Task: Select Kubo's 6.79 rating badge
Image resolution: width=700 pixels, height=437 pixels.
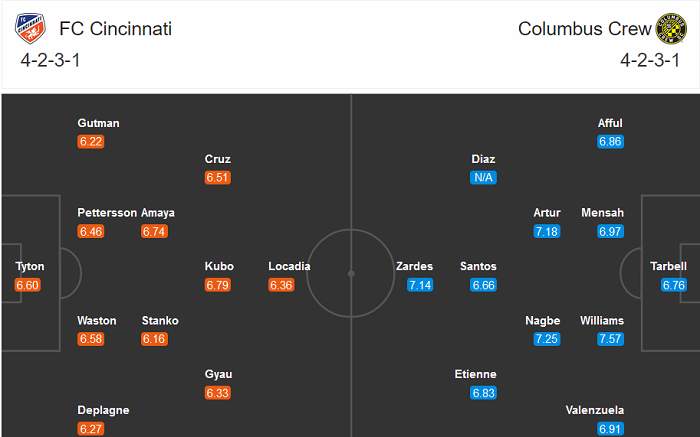Action: (x=218, y=286)
